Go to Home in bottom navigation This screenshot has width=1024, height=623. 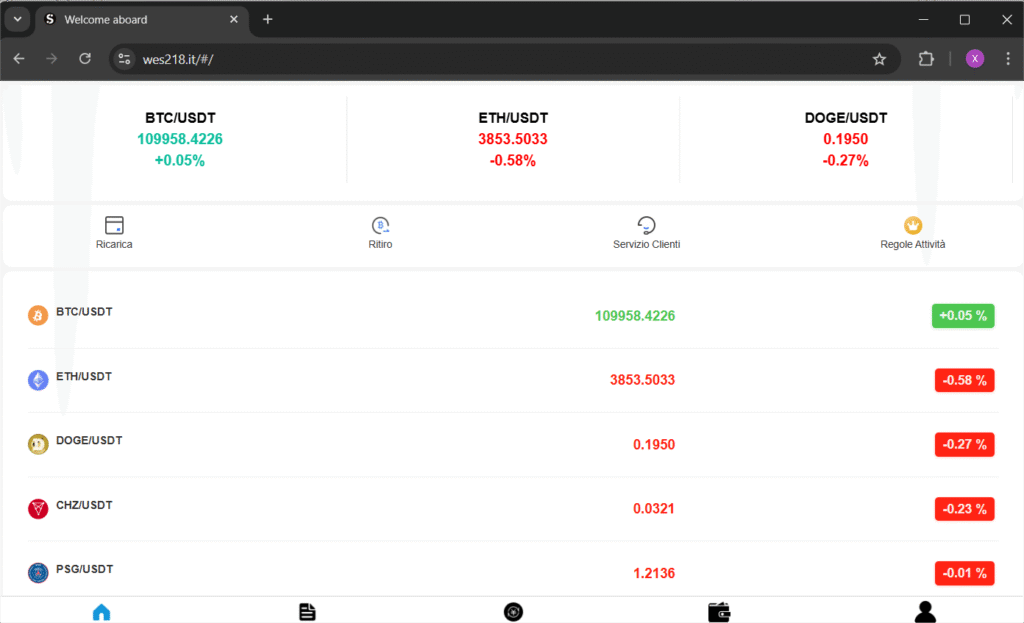coord(101,611)
